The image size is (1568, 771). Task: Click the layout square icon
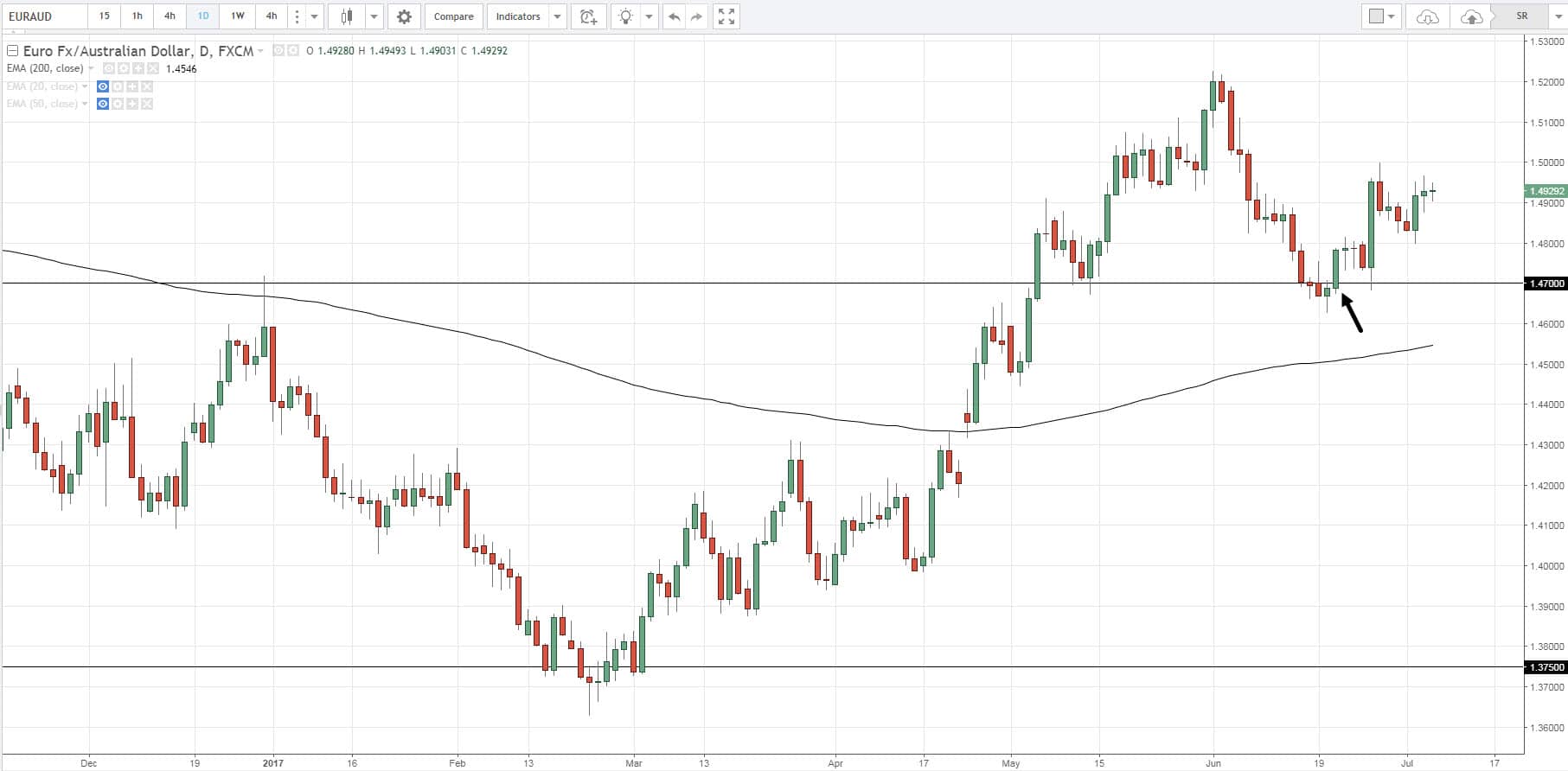[x=1376, y=16]
